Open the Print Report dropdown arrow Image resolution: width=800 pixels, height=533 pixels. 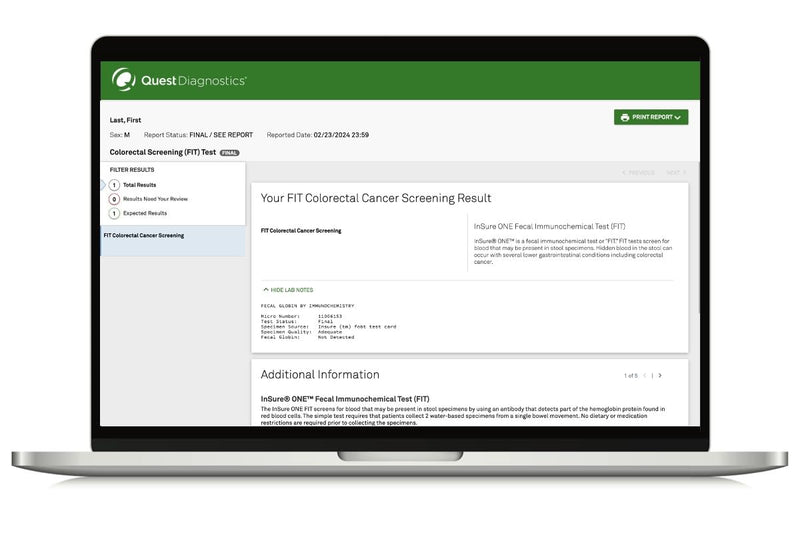coord(678,117)
